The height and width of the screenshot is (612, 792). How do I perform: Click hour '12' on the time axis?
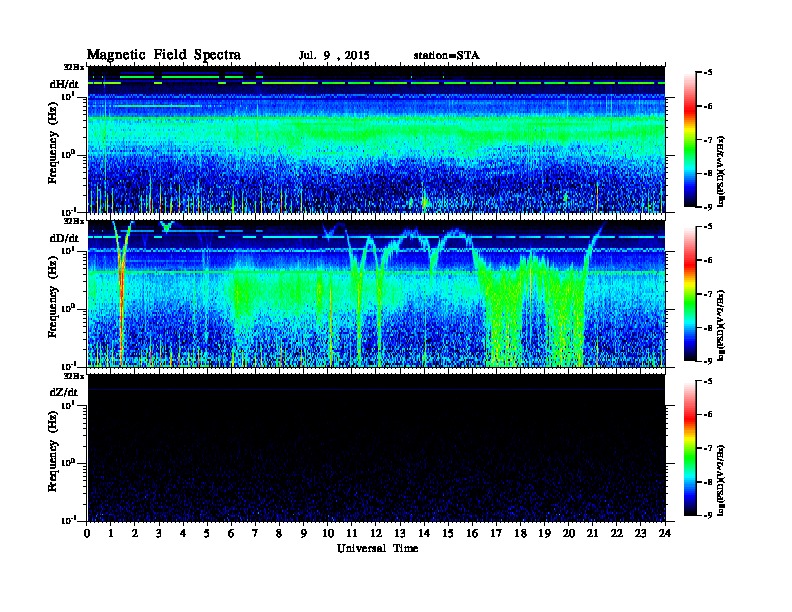pos(376,534)
